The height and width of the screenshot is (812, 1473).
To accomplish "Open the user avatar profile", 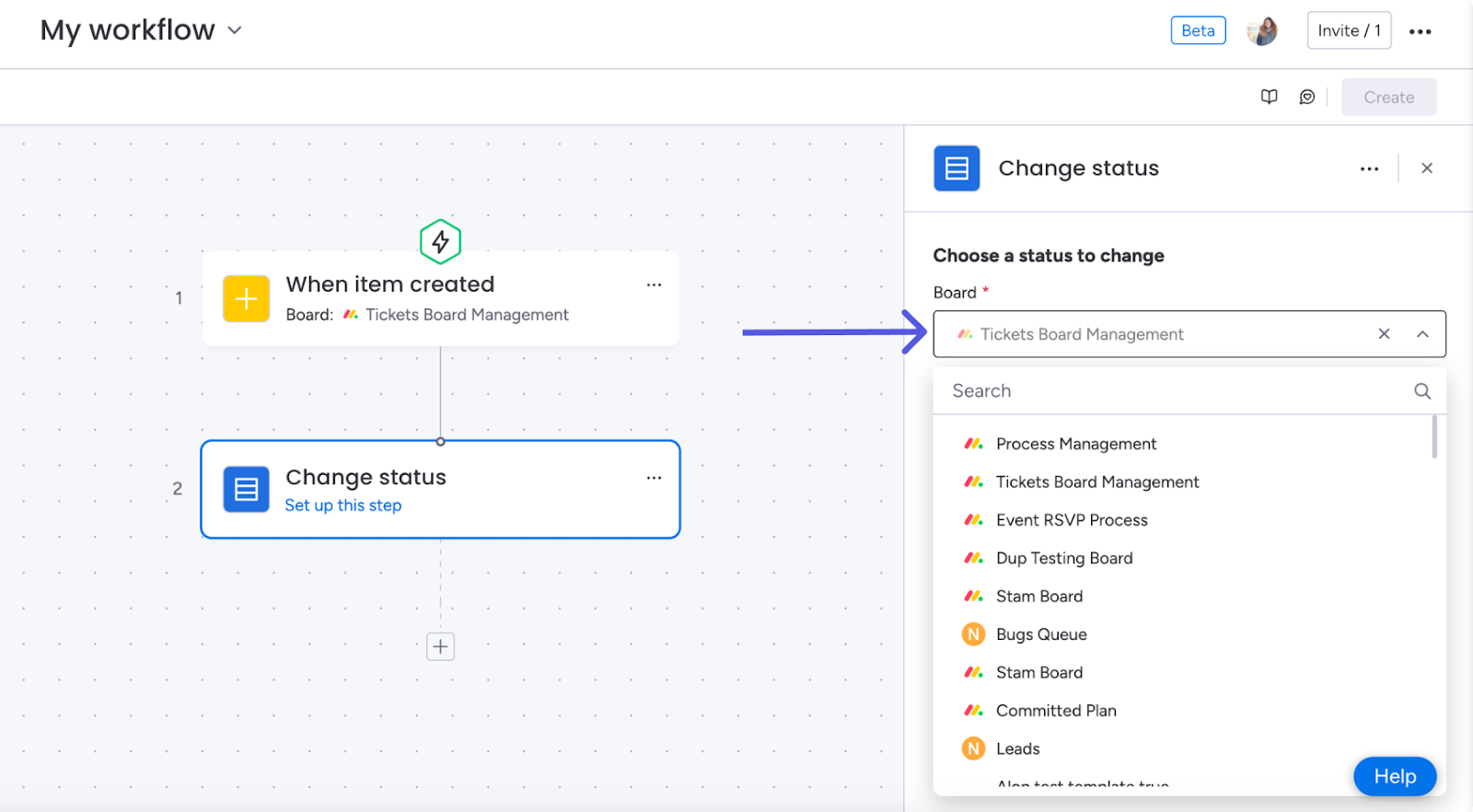I will pyautogui.click(x=1262, y=30).
